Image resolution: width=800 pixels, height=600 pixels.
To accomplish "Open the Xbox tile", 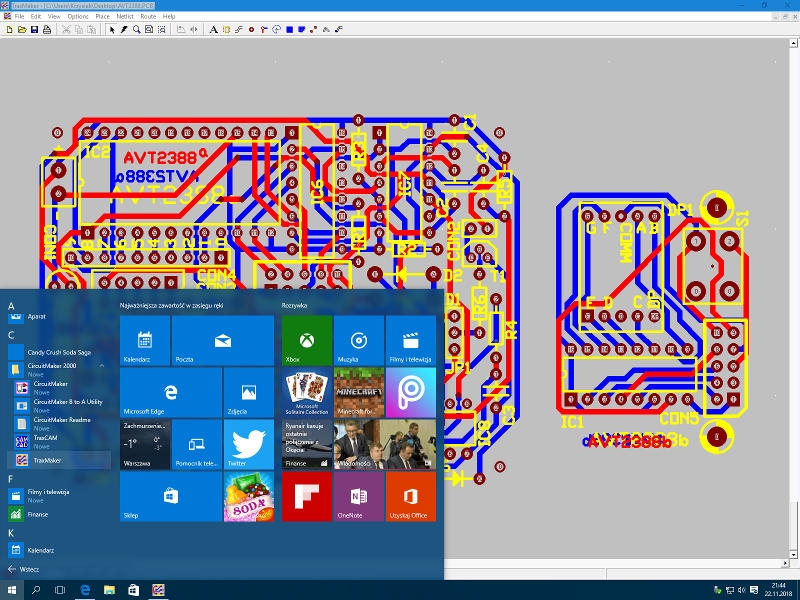I will click(x=307, y=340).
